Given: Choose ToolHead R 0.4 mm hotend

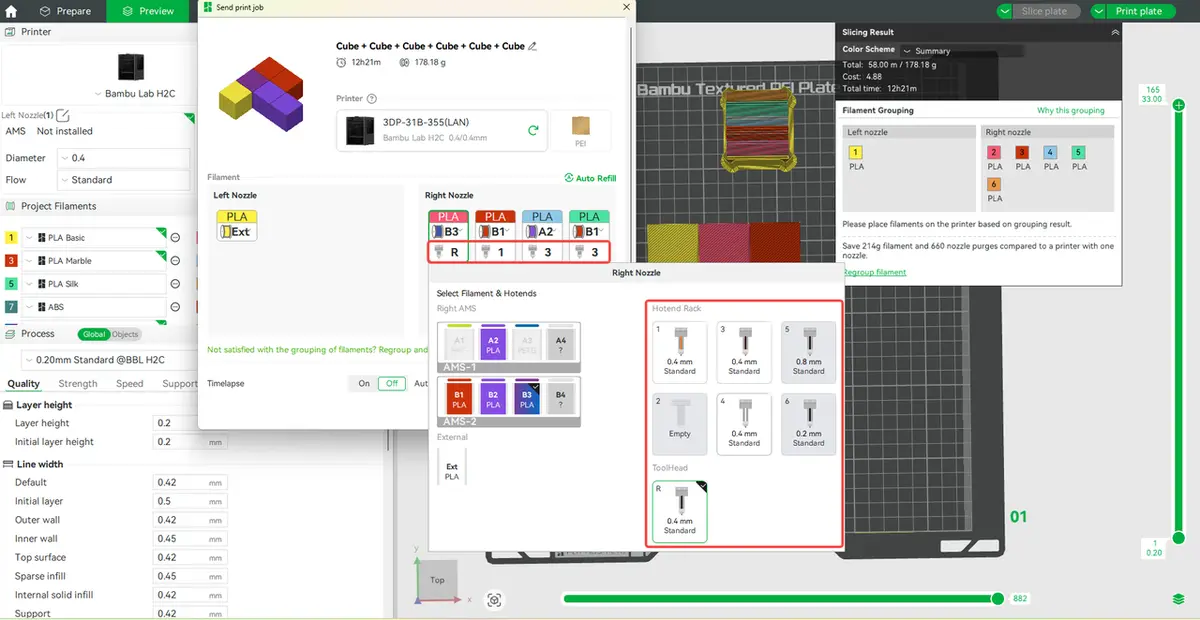Looking at the screenshot, I should click(680, 512).
